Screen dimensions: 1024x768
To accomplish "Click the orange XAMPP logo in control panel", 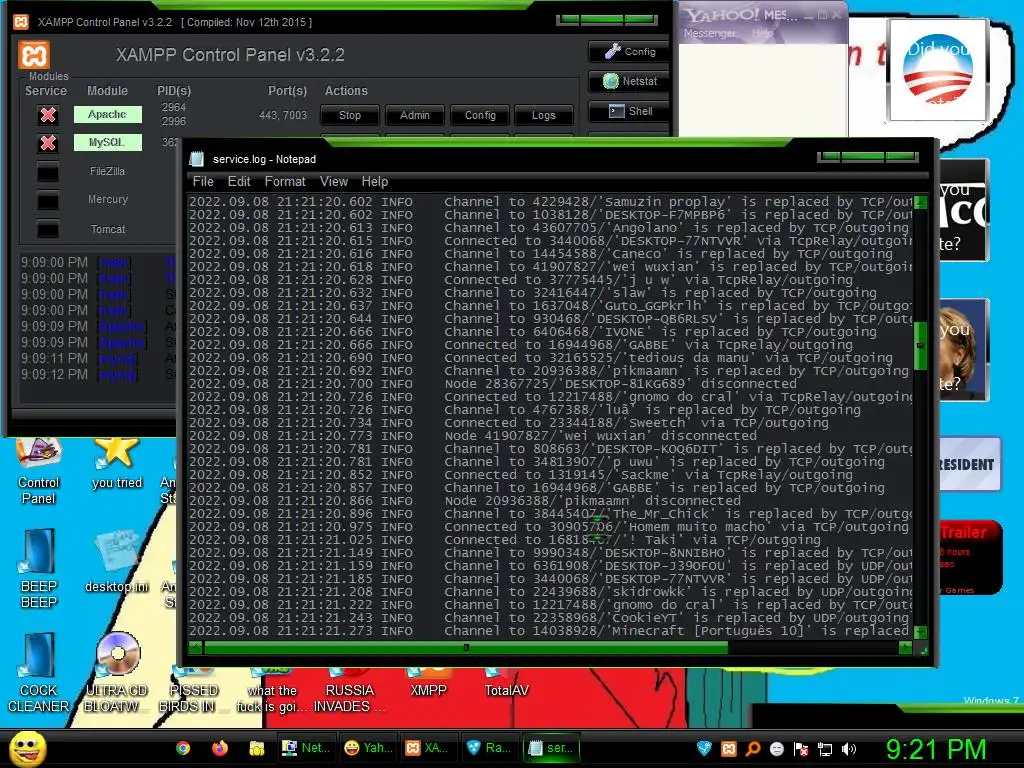I will pyautogui.click(x=33, y=55).
